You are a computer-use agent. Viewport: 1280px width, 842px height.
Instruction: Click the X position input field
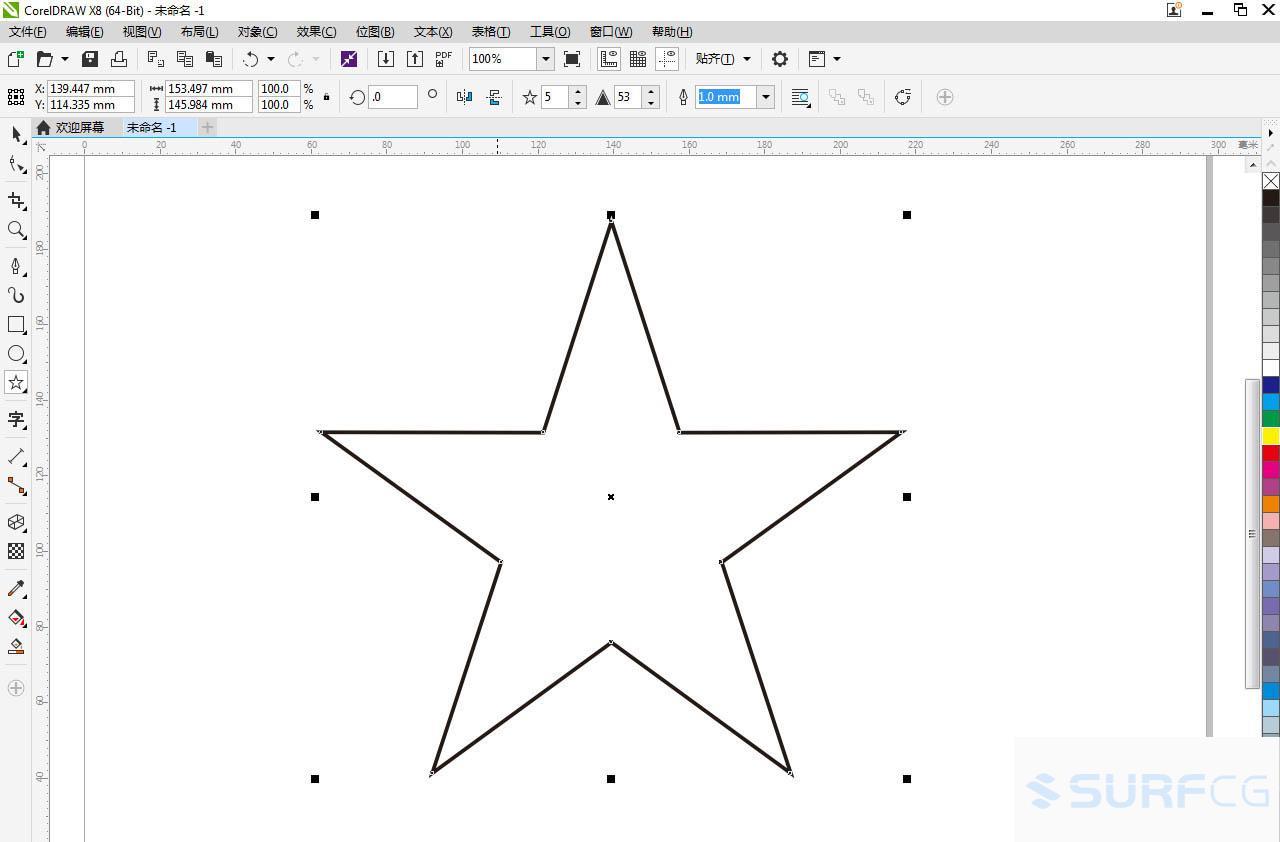[91, 89]
